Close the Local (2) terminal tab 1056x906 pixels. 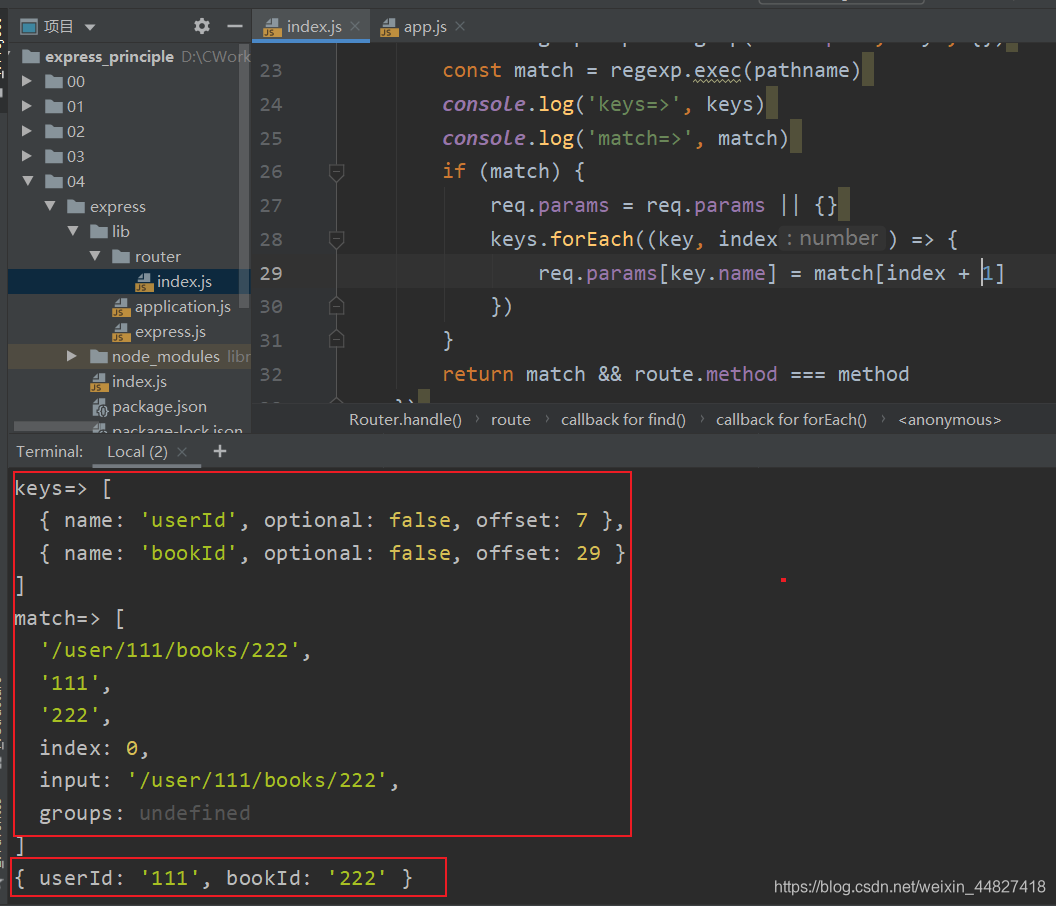coord(182,452)
